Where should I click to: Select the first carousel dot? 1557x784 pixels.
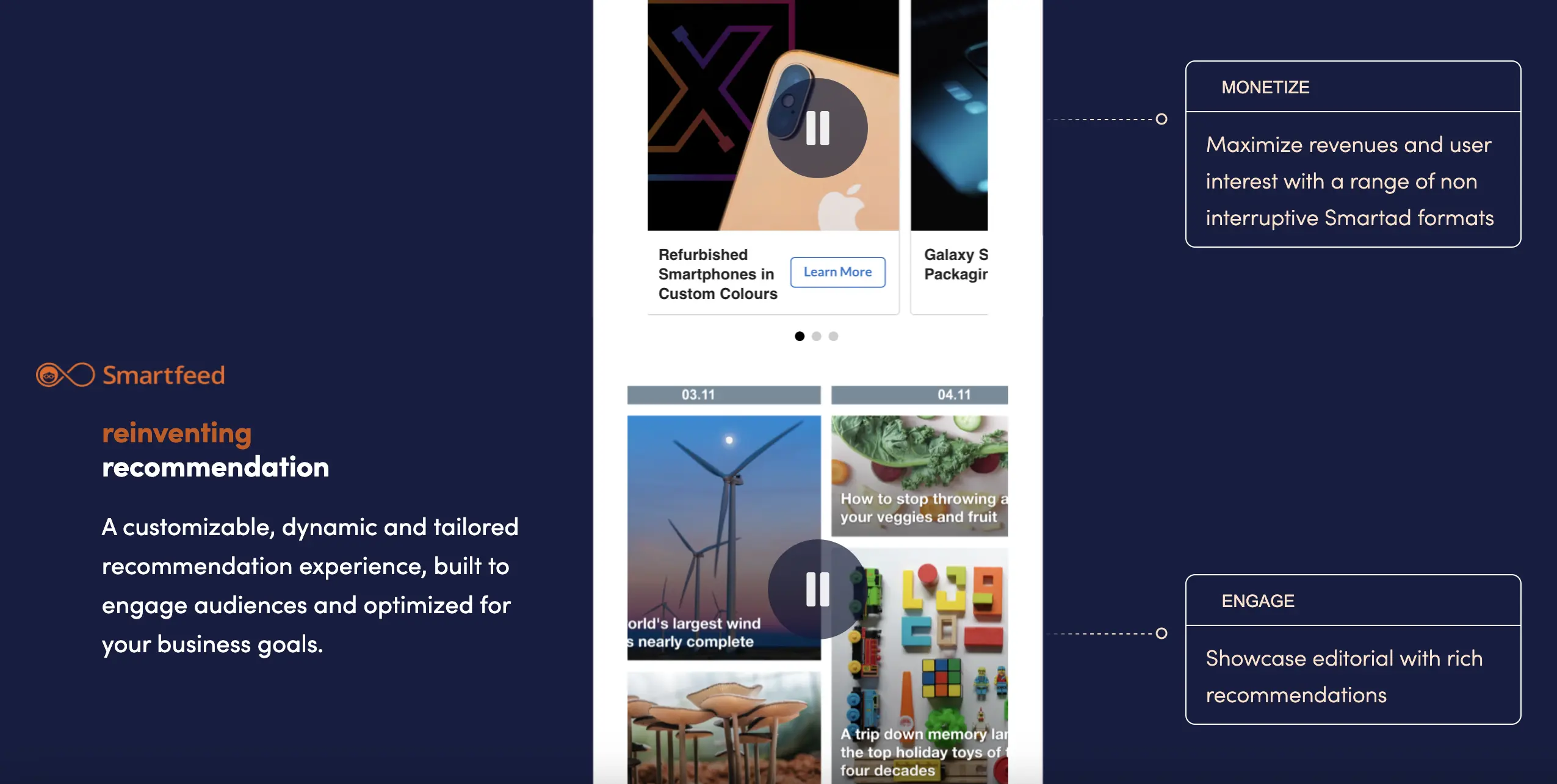(x=800, y=336)
